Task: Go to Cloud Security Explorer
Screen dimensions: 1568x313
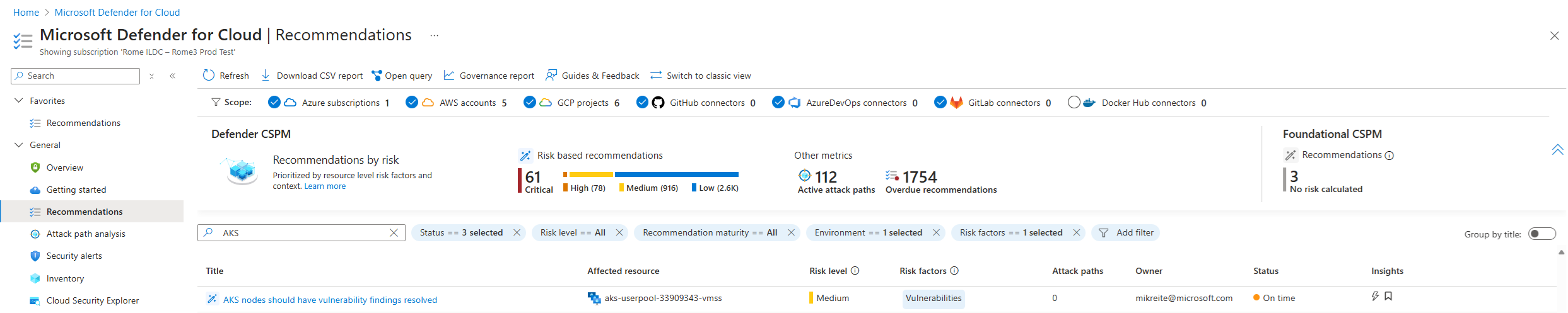Action: [x=92, y=300]
